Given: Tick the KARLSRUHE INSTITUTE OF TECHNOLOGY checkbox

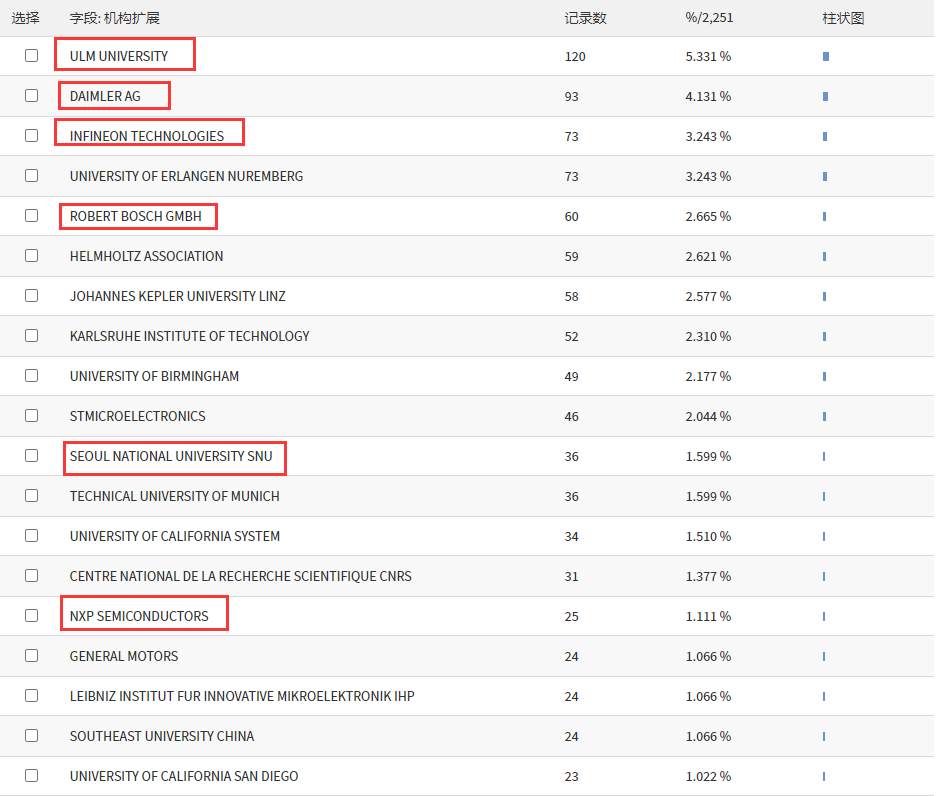Looking at the screenshot, I should point(31,335).
